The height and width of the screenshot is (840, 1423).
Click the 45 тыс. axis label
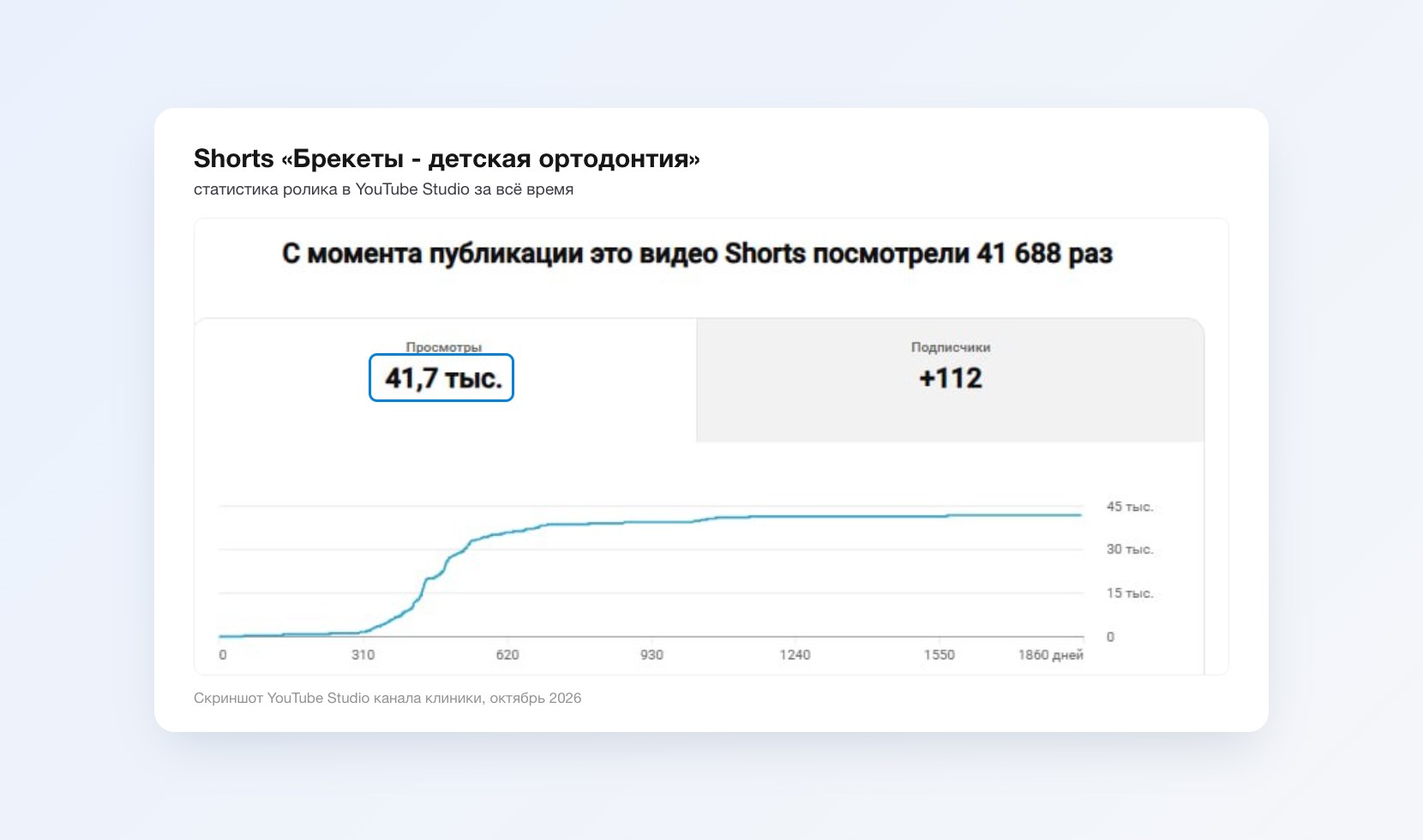(1129, 507)
